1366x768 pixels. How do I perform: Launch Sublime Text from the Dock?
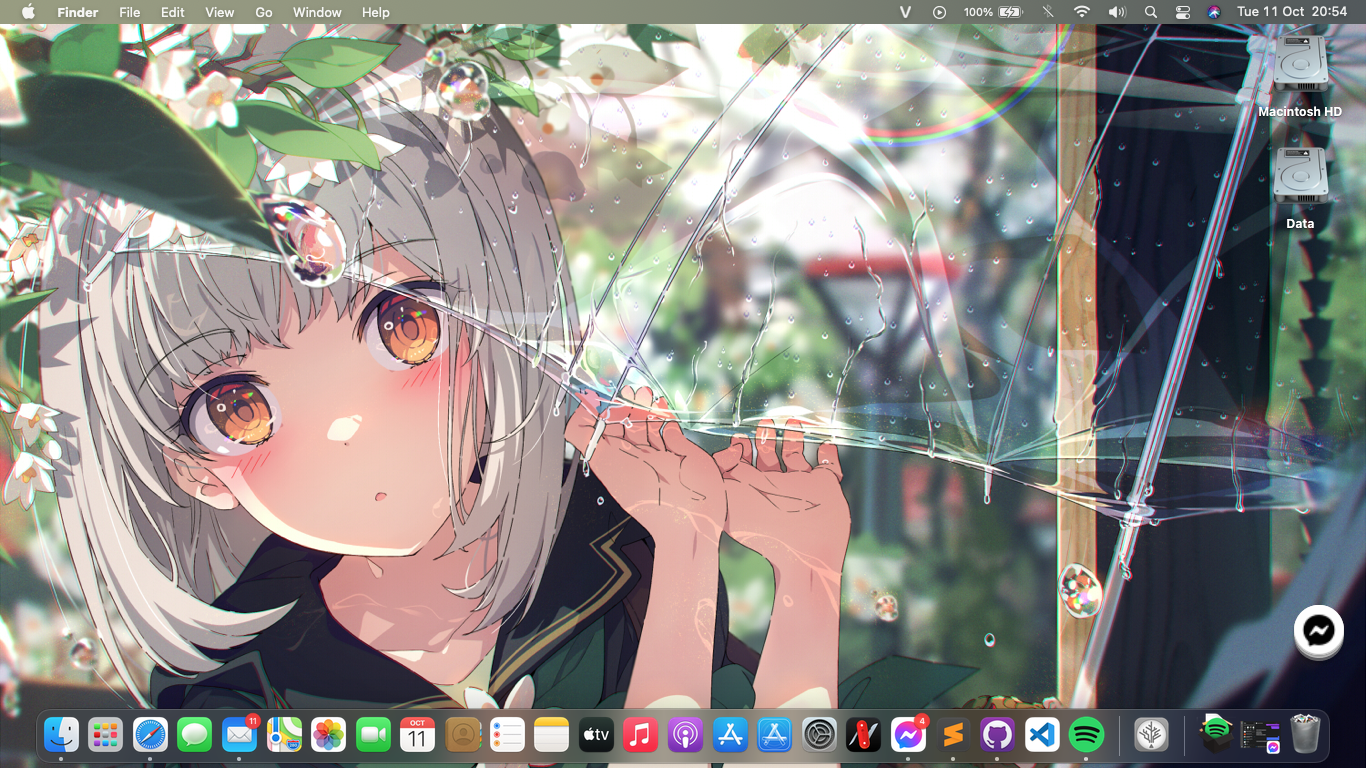click(952, 736)
